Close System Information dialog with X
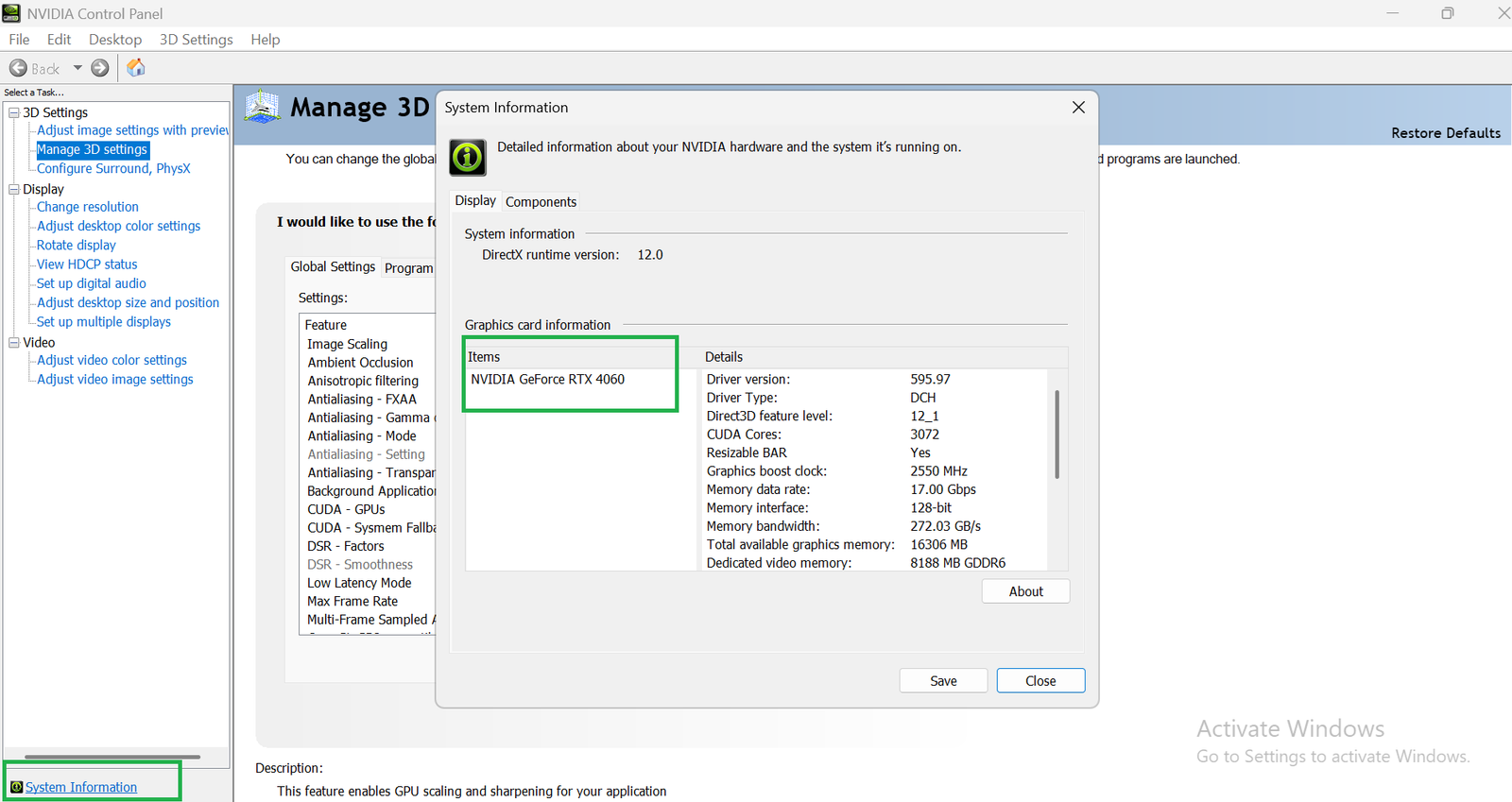The image size is (1512, 802). pyautogui.click(x=1078, y=108)
